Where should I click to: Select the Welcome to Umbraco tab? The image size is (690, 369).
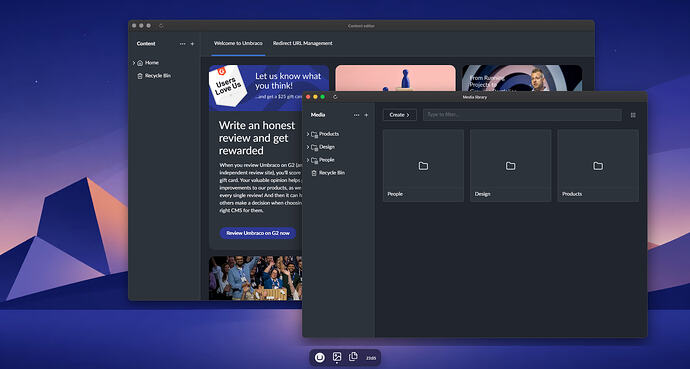[x=238, y=43]
